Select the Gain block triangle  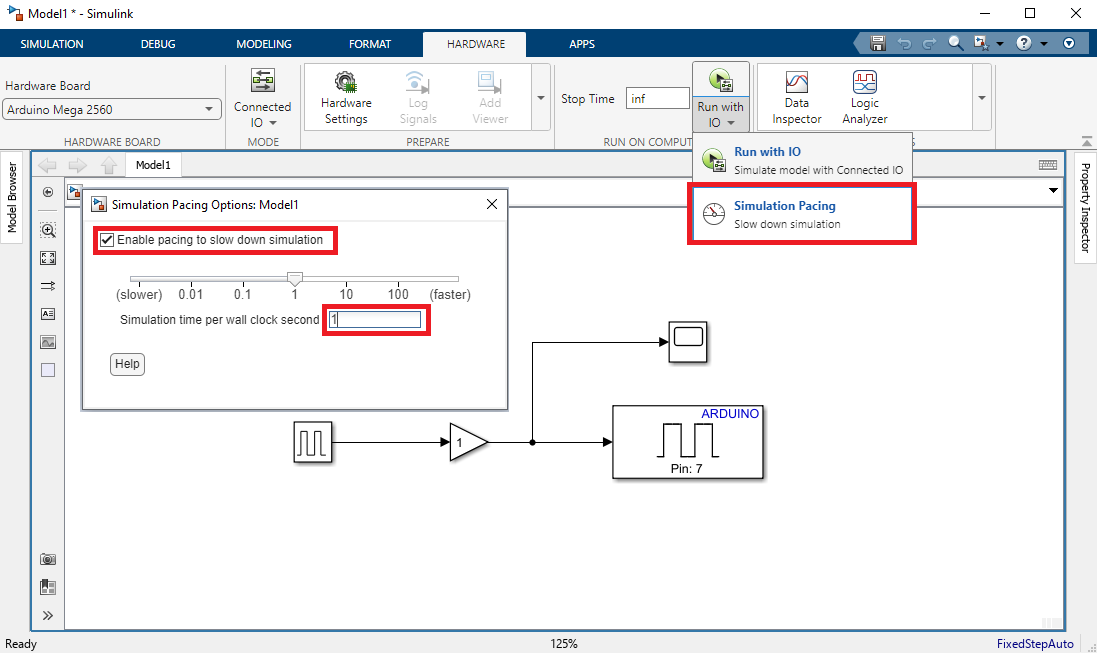coord(465,442)
